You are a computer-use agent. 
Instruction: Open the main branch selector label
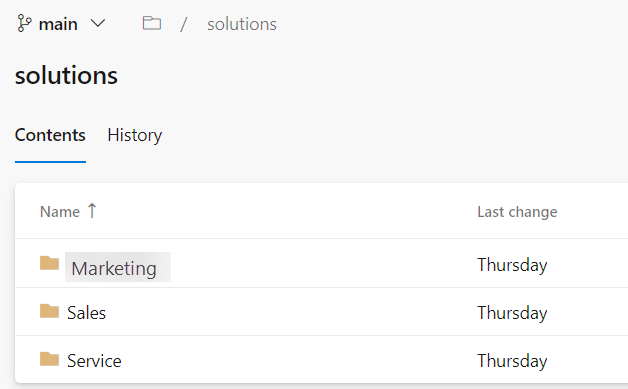pyautogui.click(x=58, y=24)
